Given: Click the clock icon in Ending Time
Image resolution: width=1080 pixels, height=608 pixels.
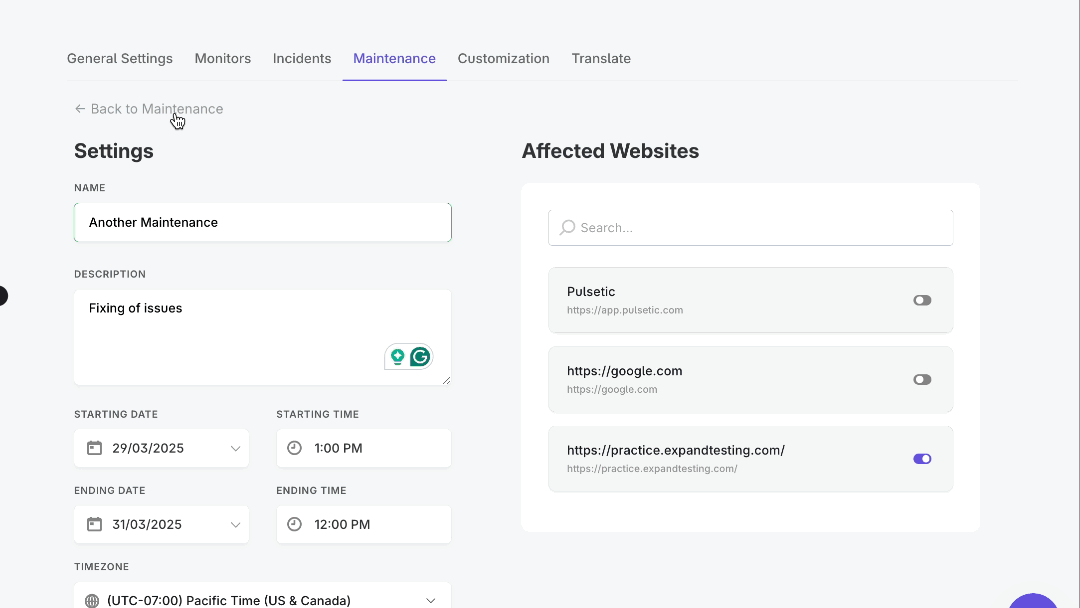Looking at the screenshot, I should [294, 525].
